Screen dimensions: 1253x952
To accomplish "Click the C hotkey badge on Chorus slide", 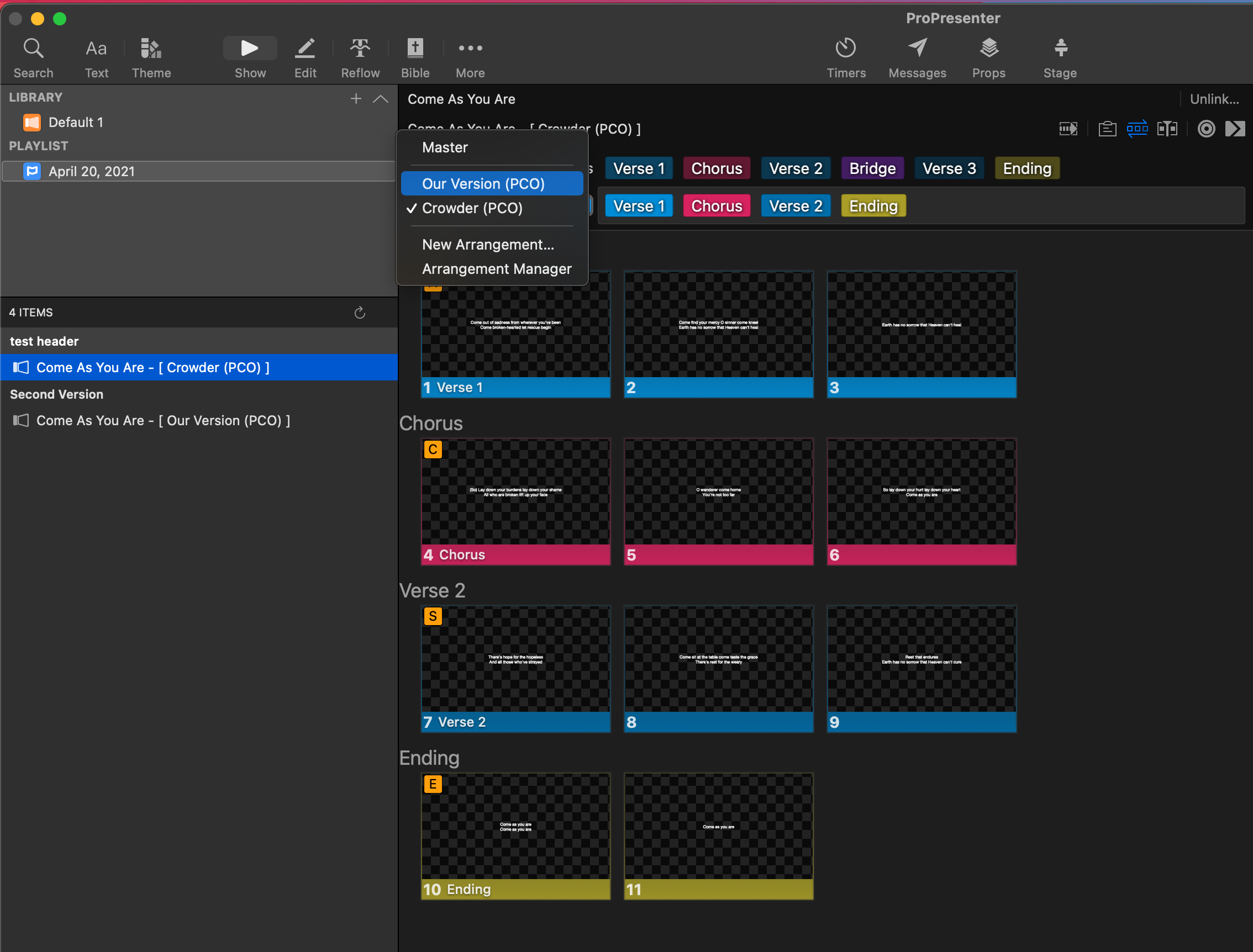I will point(433,449).
